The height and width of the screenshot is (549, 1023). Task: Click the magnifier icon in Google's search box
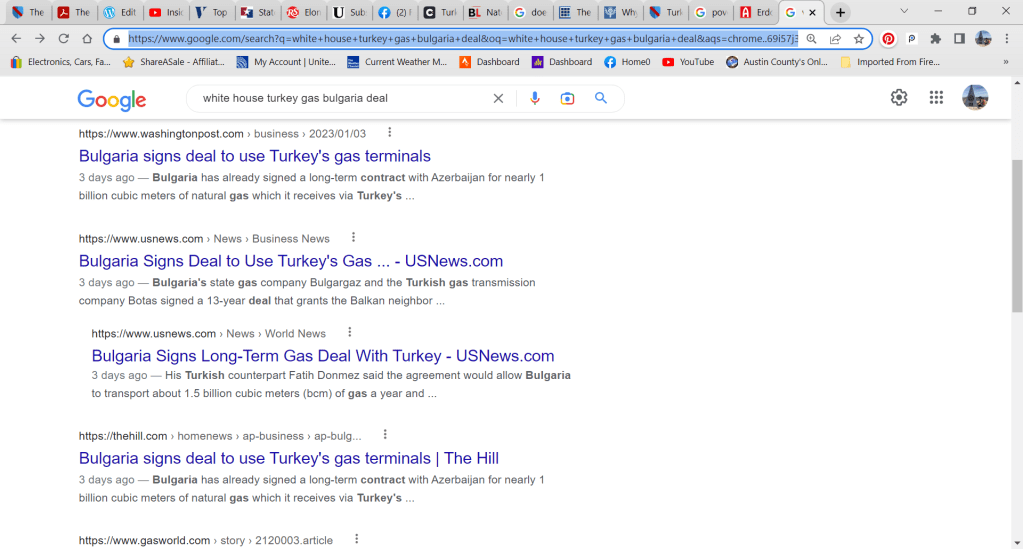click(x=601, y=98)
